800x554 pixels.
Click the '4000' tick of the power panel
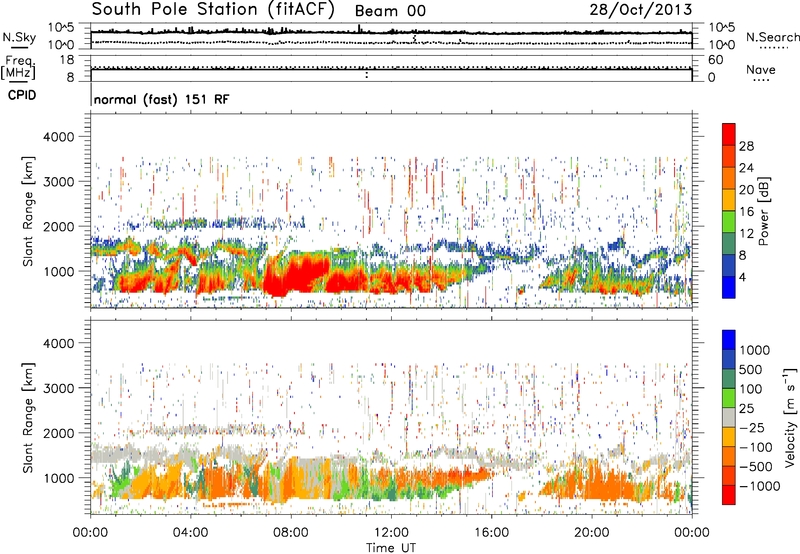pyautogui.click(x=59, y=137)
